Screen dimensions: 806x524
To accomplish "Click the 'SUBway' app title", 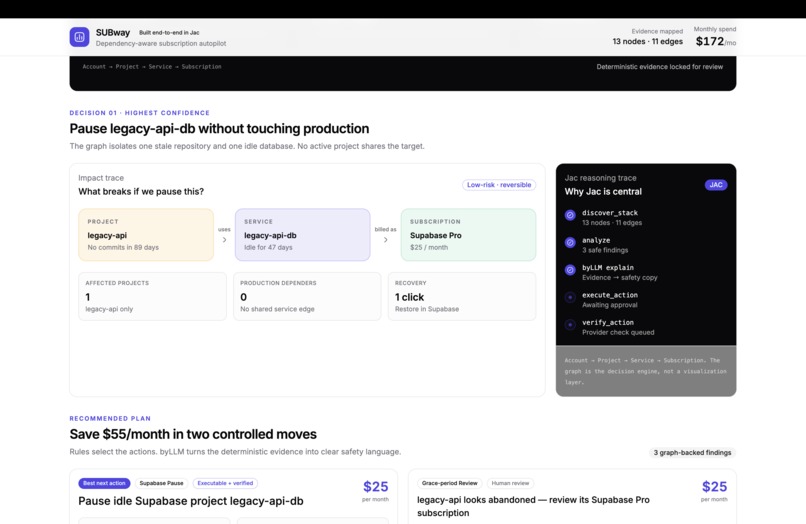I will tap(113, 32).
